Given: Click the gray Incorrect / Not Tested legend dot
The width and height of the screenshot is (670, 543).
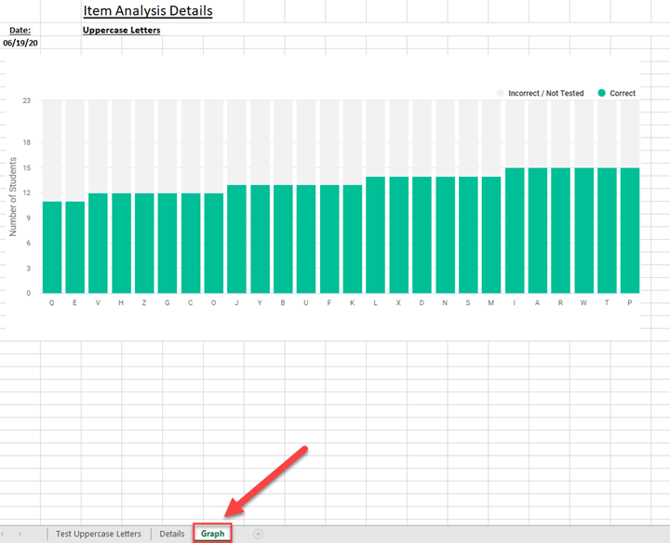Looking at the screenshot, I should point(501,93).
